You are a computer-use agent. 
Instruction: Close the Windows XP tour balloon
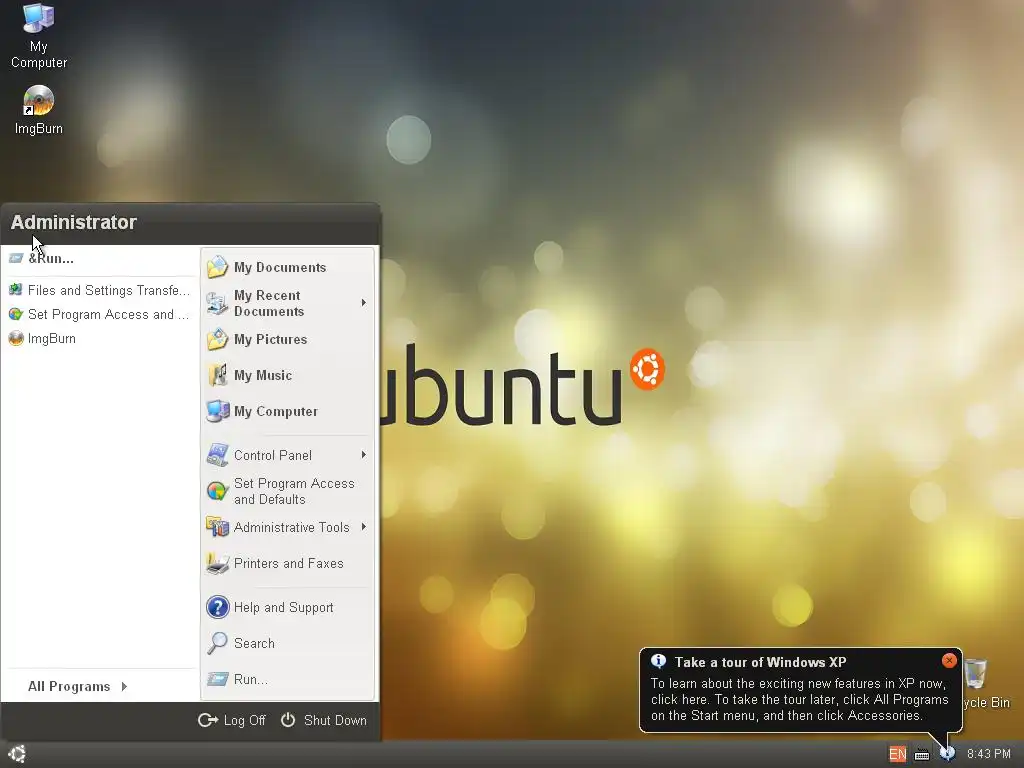coord(950,661)
